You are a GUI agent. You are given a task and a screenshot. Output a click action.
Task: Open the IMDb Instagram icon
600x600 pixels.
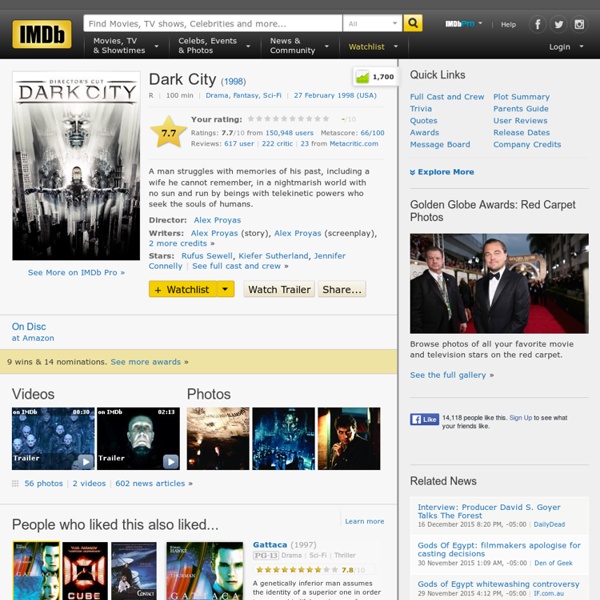point(579,24)
